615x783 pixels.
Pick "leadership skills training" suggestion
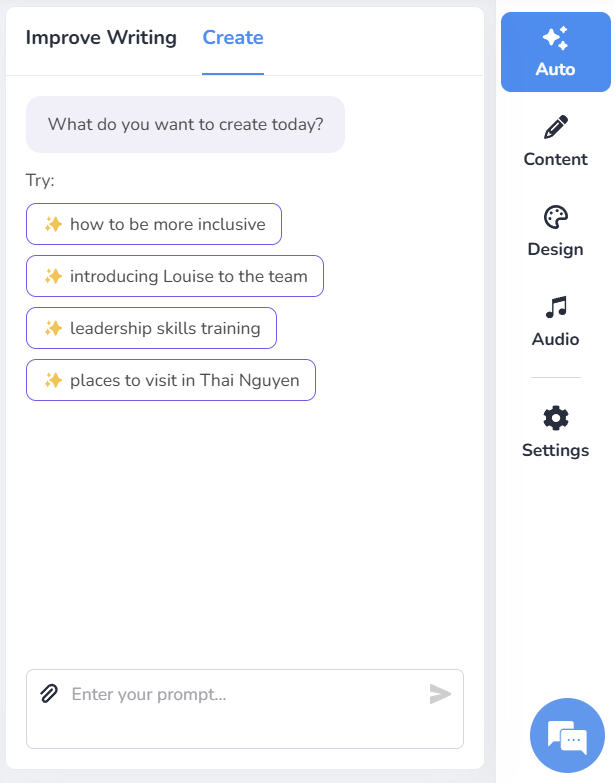click(x=151, y=328)
